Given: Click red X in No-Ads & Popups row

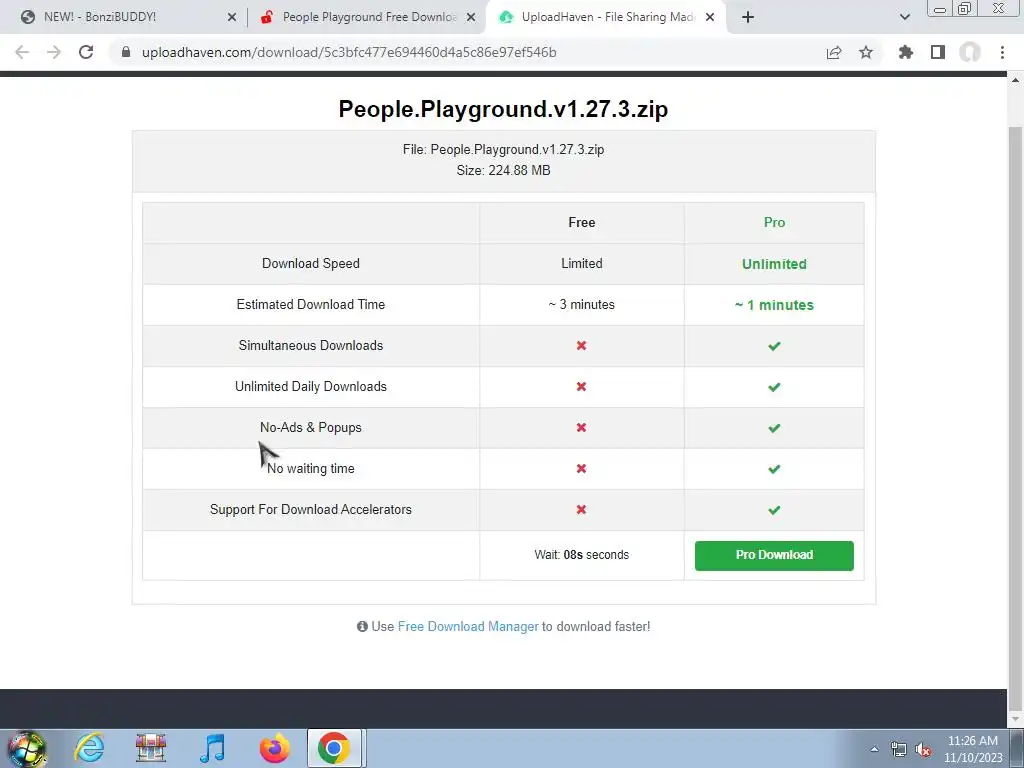Looking at the screenshot, I should tap(581, 427).
